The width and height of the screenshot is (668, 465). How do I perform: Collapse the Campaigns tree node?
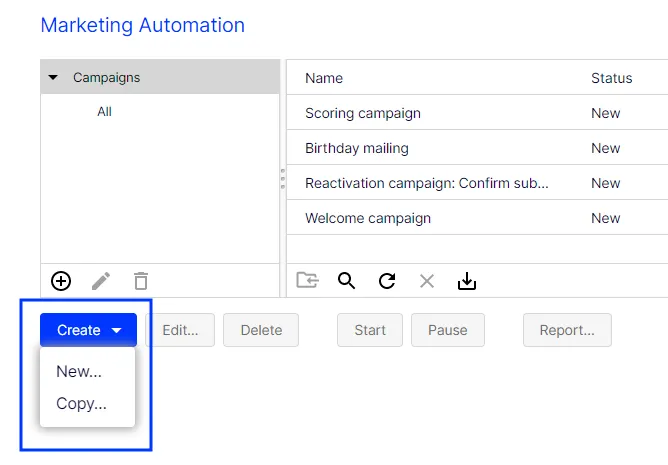coord(53,78)
